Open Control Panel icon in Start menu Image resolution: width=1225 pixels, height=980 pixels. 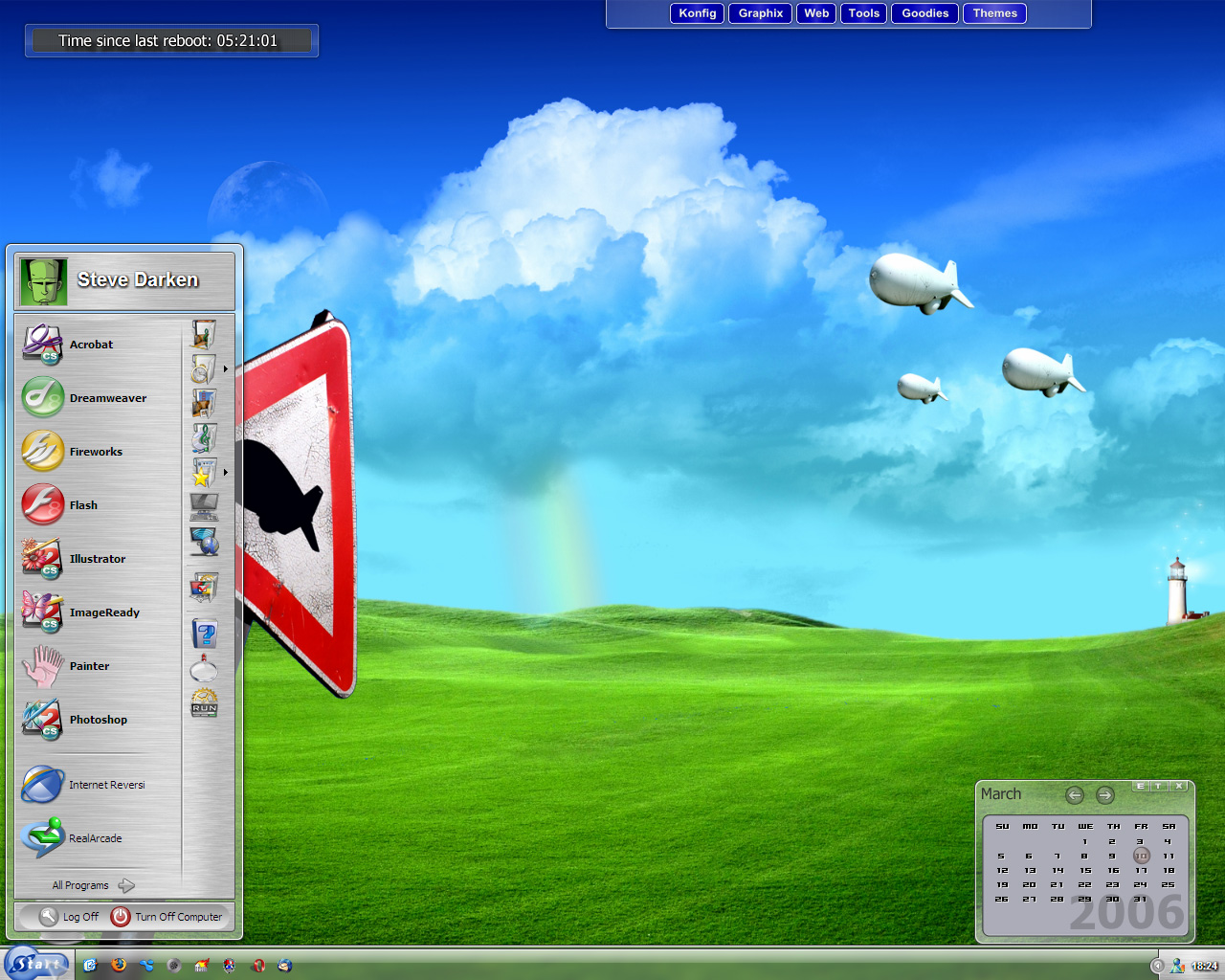pyautogui.click(x=204, y=587)
